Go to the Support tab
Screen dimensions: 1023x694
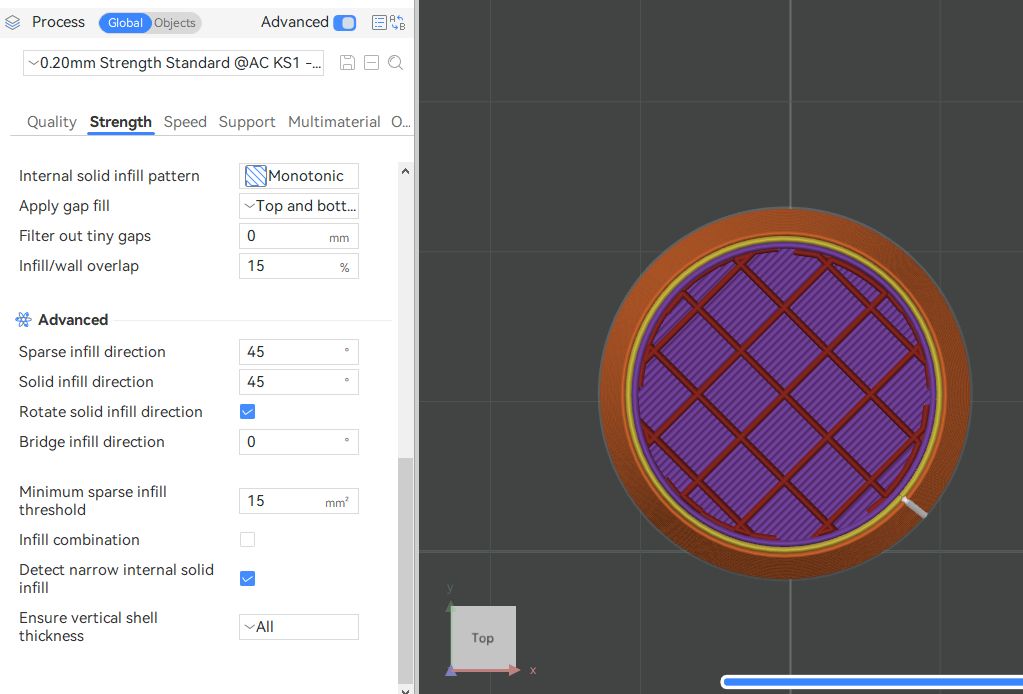(247, 122)
